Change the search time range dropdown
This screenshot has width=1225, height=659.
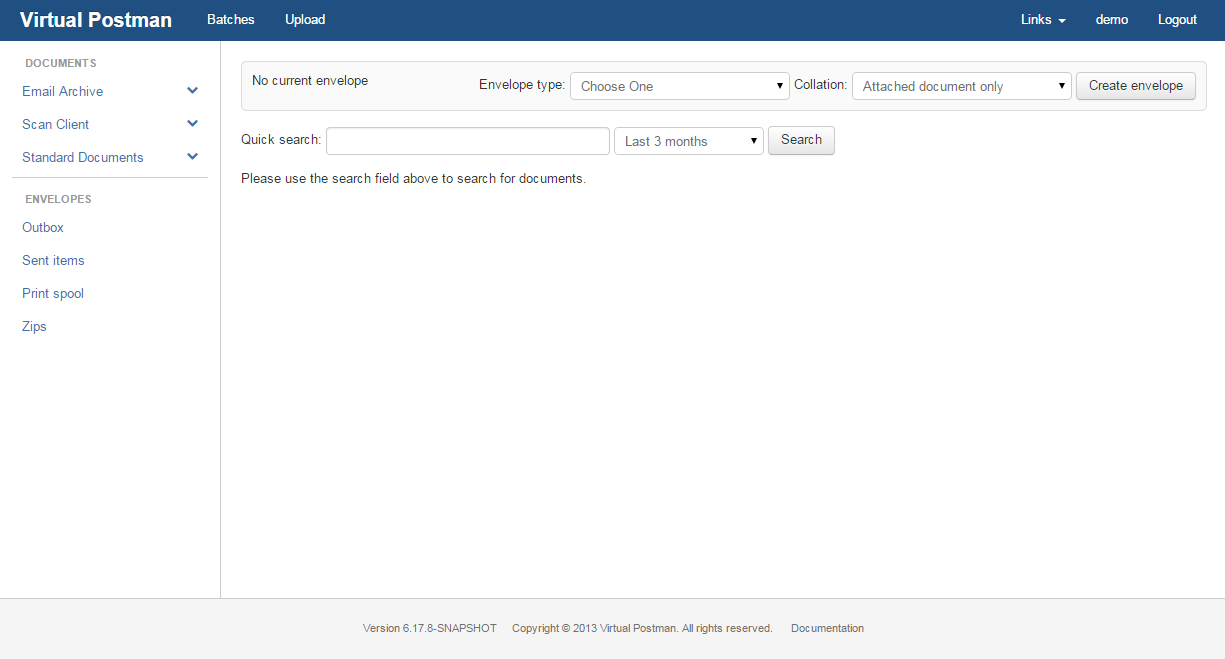(x=688, y=140)
